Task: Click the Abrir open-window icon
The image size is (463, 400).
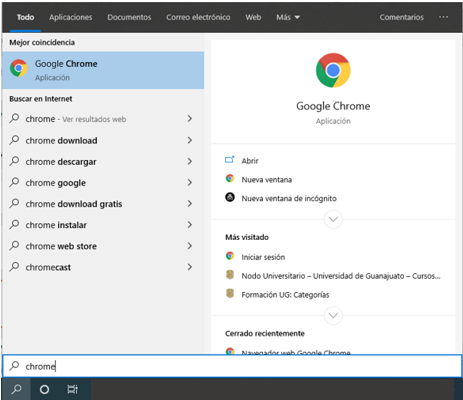Action: click(230, 160)
